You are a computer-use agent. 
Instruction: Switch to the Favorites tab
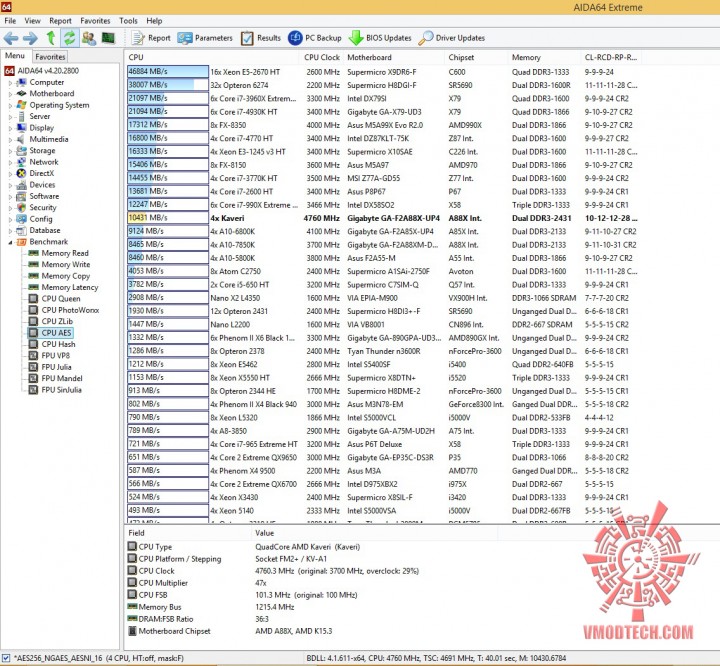point(50,57)
